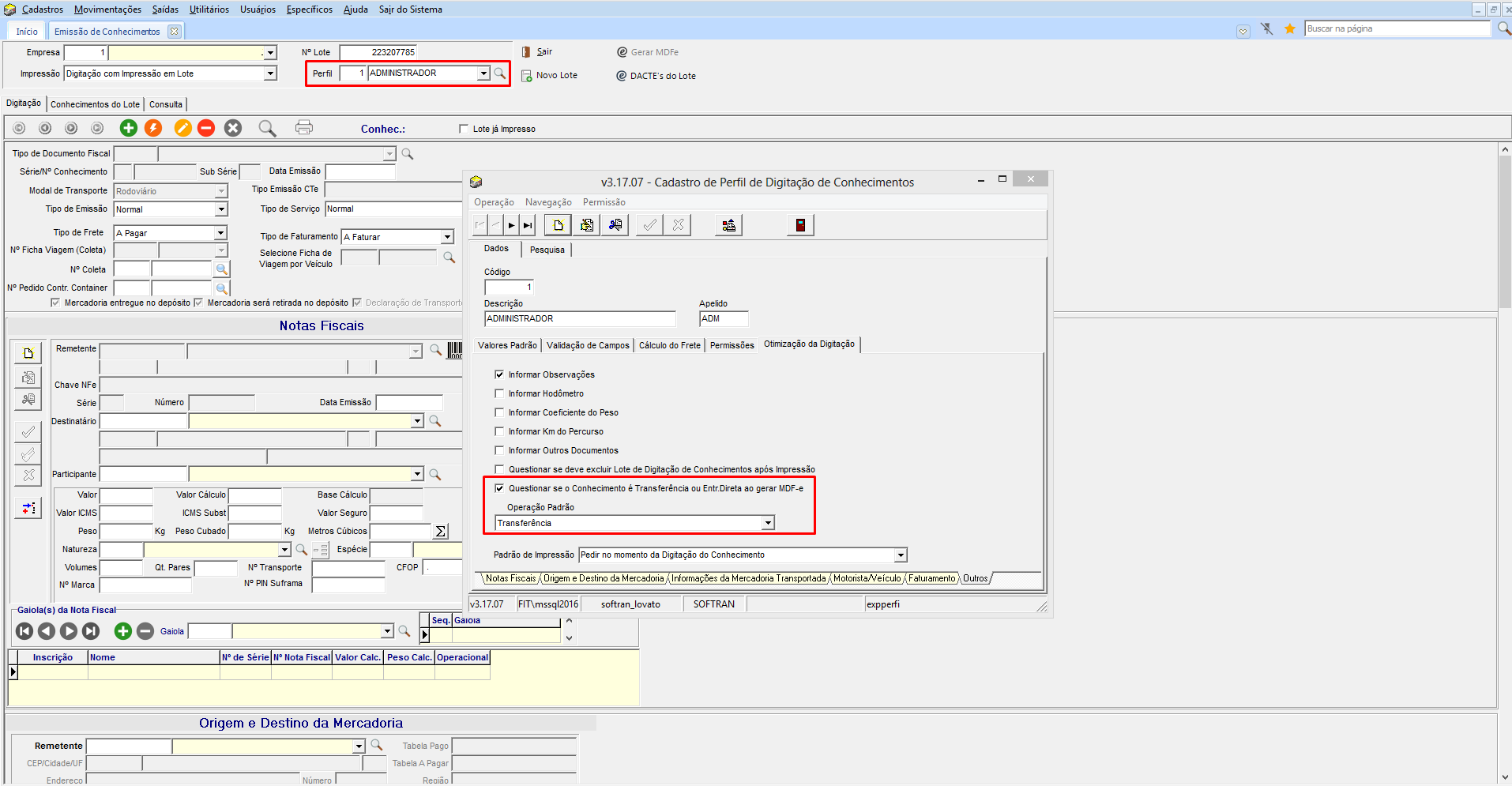Enable Informar Outros Documentos checkbox

pos(499,450)
